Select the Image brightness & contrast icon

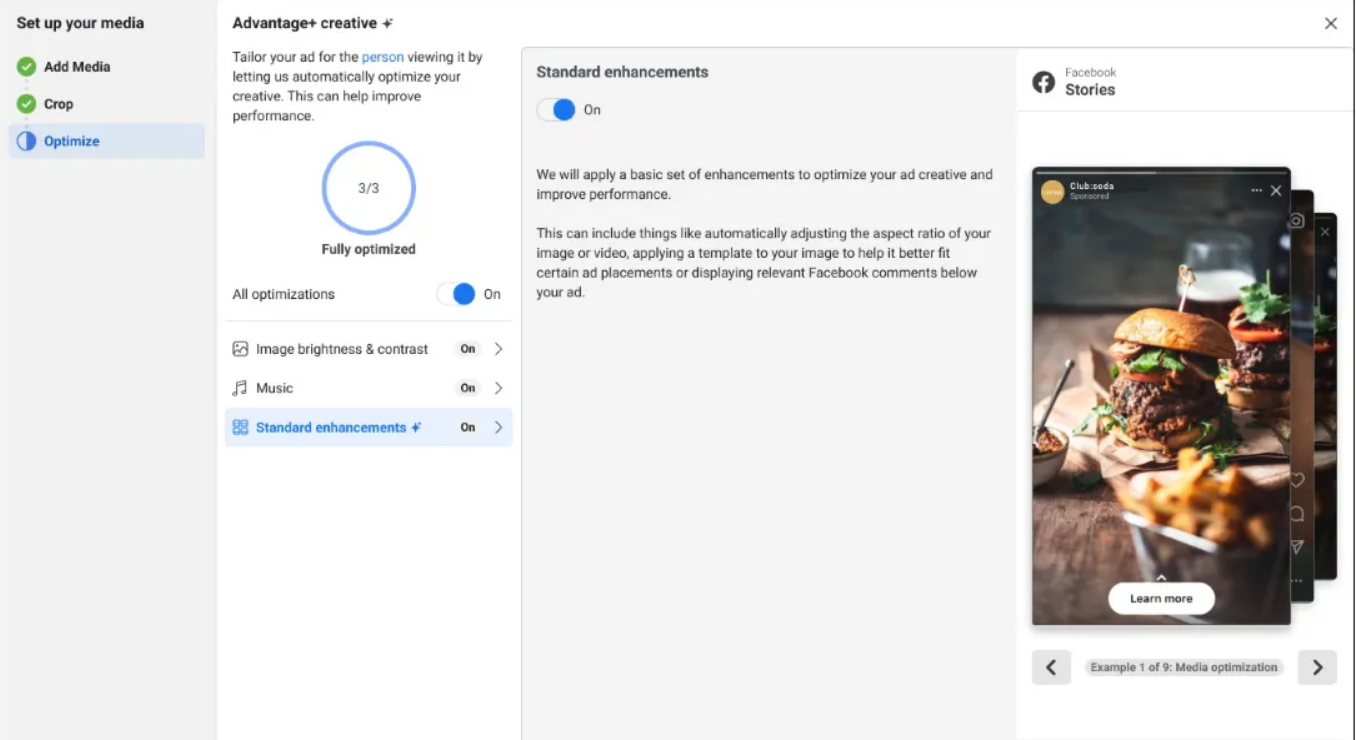tap(240, 348)
